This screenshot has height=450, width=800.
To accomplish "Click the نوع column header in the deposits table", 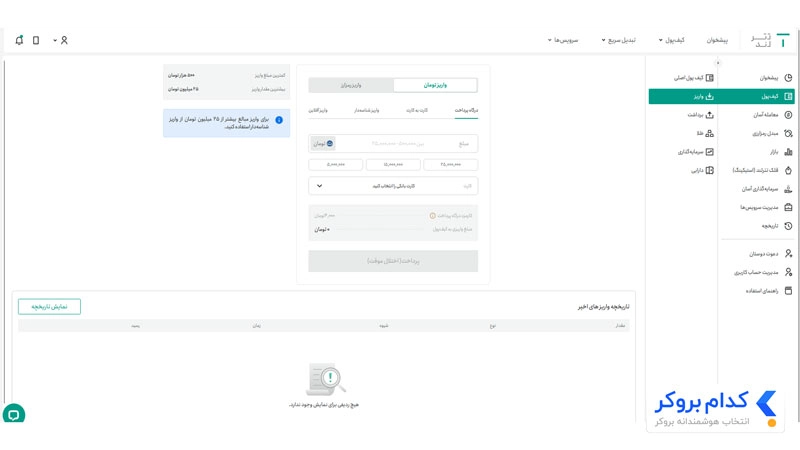I will tap(492, 326).
